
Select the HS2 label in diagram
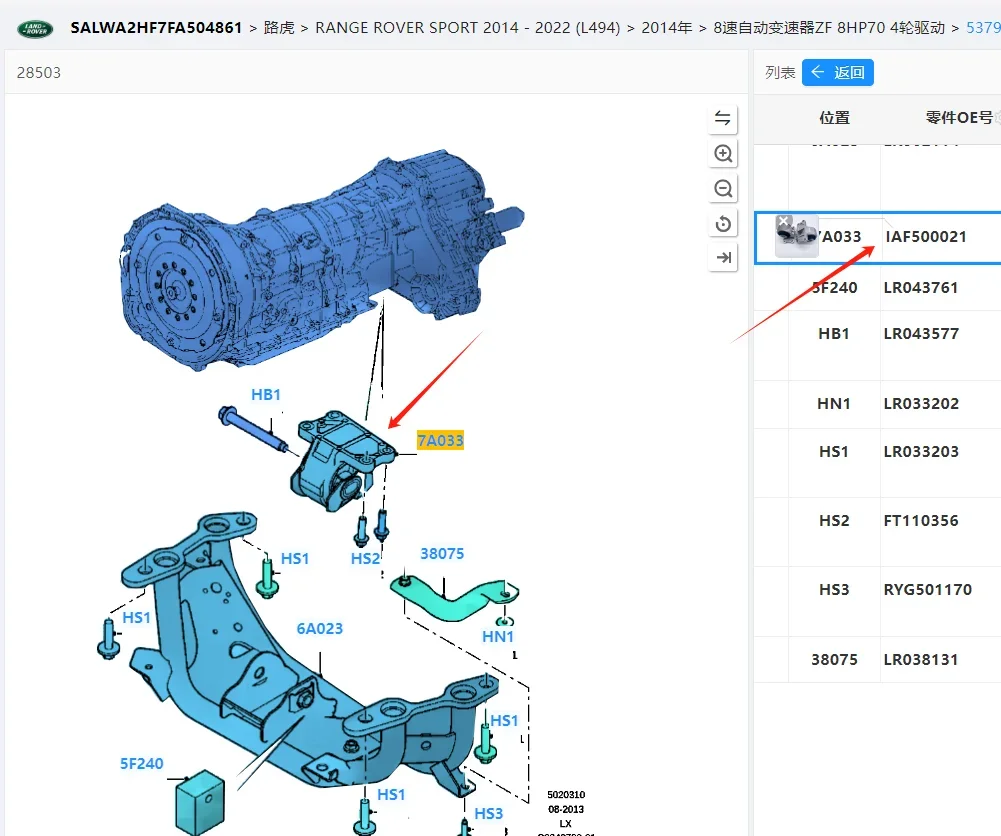pyautogui.click(x=365, y=558)
